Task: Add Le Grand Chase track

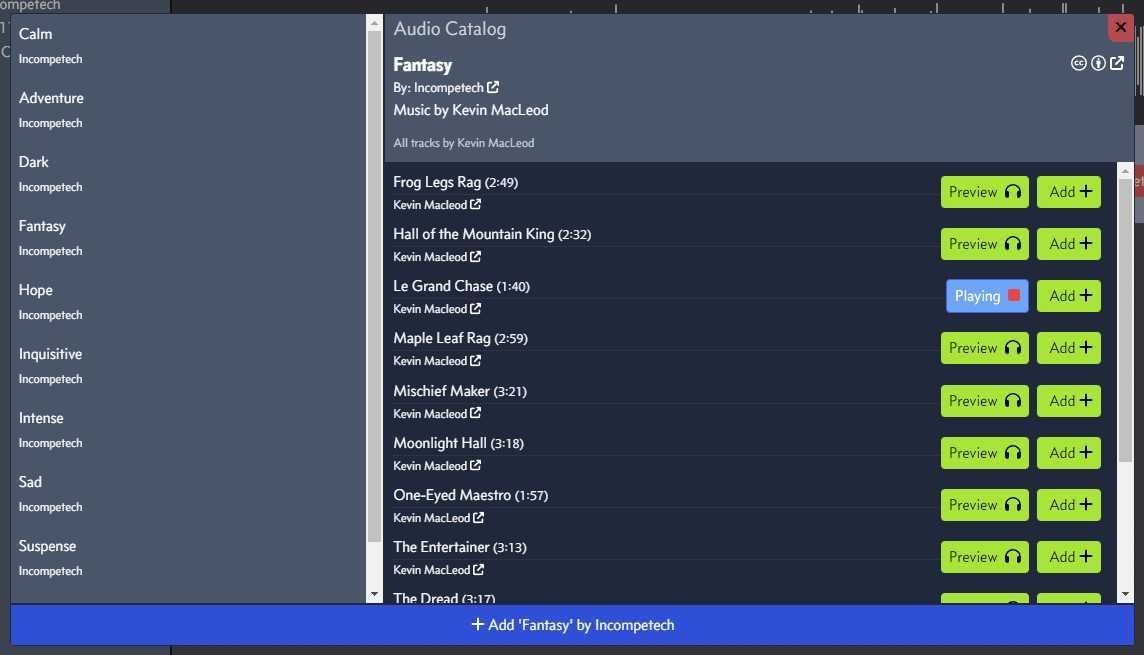Action: (x=1069, y=296)
